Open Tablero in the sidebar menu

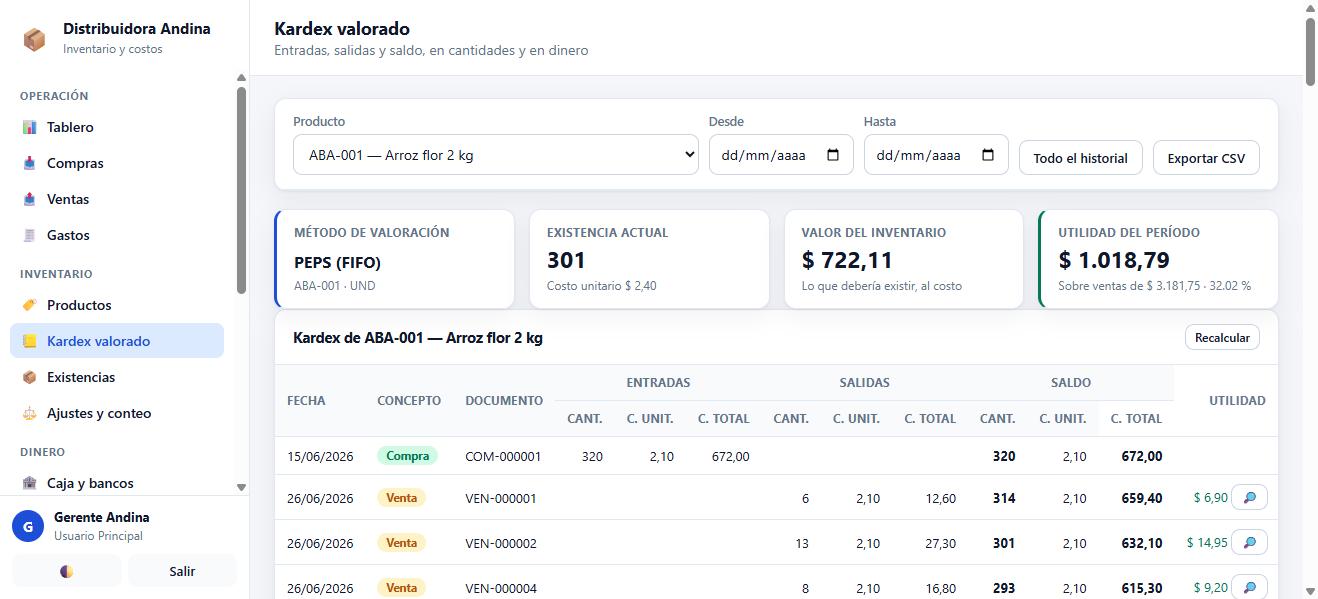(117, 127)
